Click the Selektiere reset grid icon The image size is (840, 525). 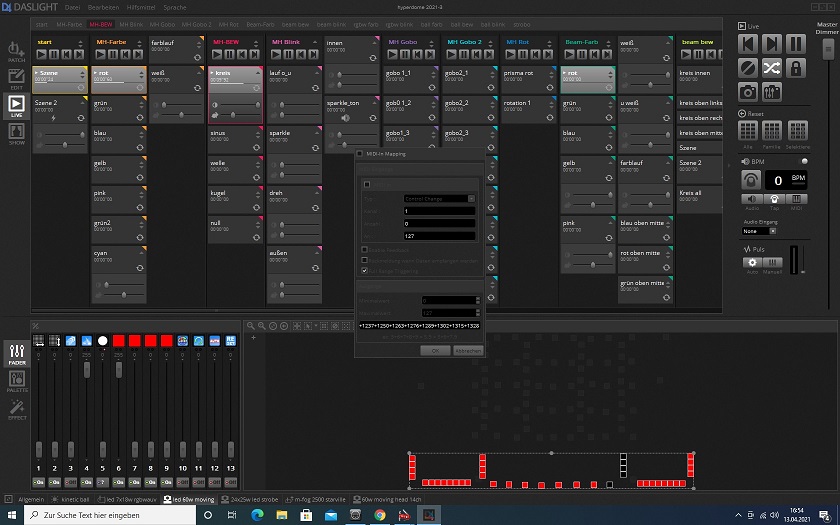(x=797, y=130)
